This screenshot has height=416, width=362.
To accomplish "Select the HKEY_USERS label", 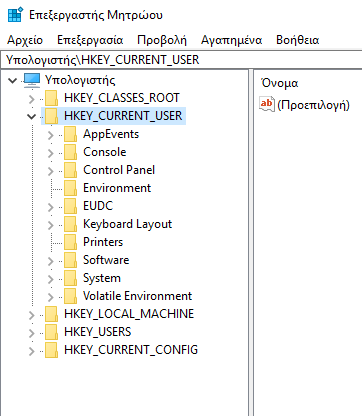I will [x=98, y=332].
